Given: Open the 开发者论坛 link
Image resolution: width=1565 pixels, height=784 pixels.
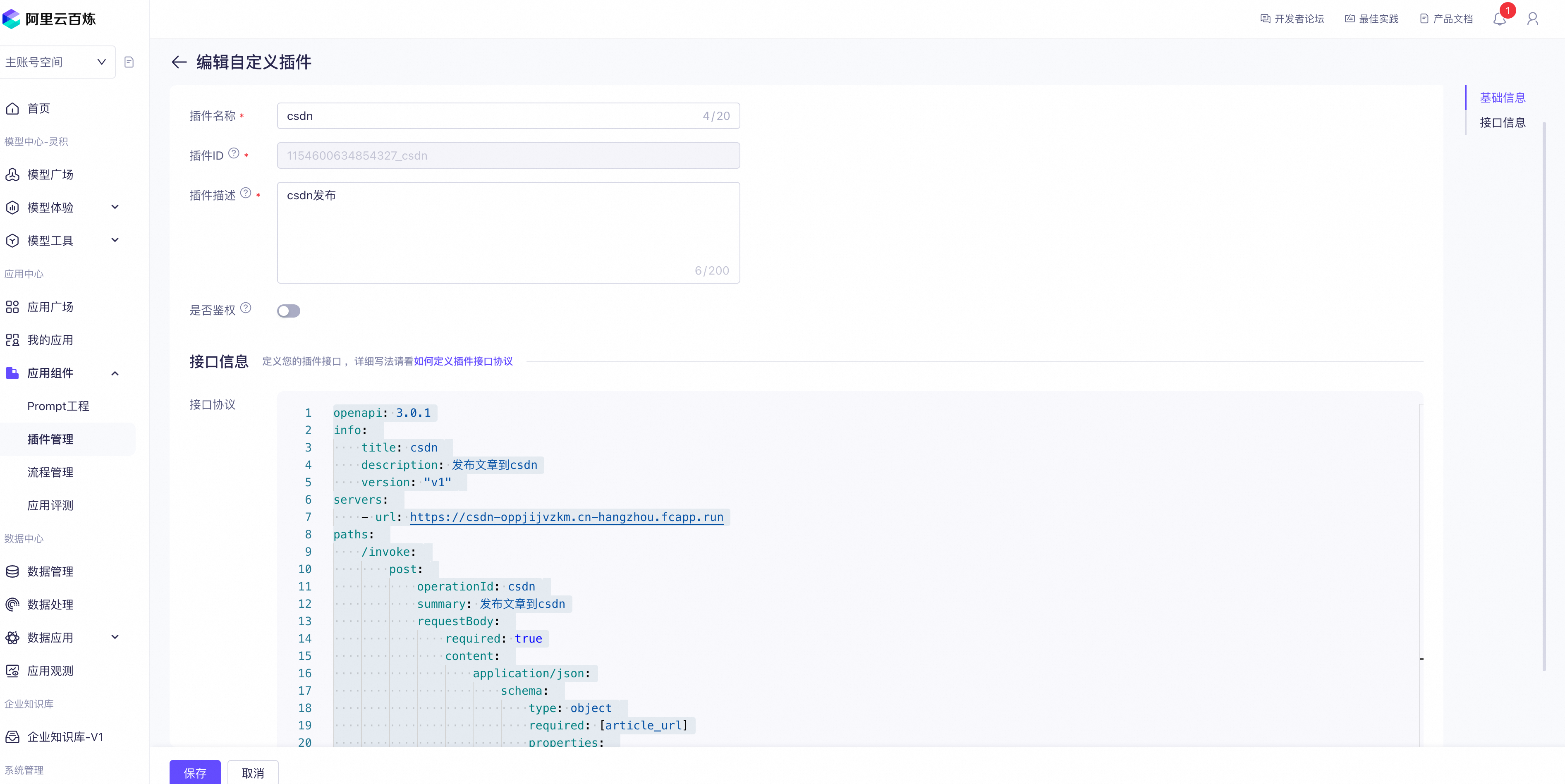Looking at the screenshot, I should click(x=1299, y=19).
